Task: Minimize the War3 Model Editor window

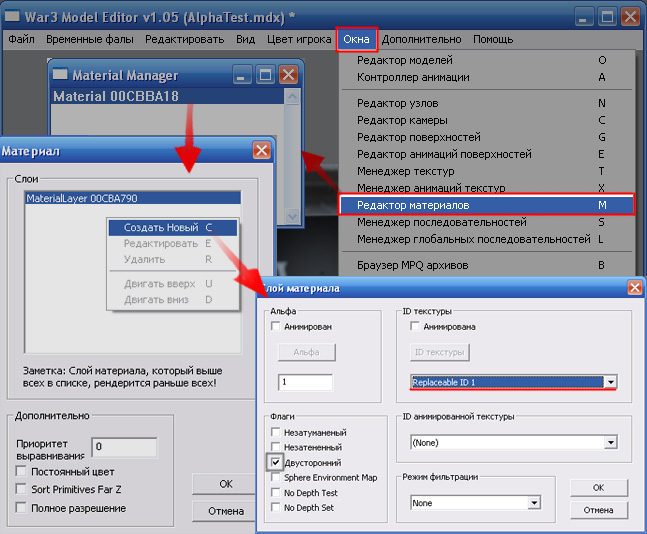Action: 583,17
